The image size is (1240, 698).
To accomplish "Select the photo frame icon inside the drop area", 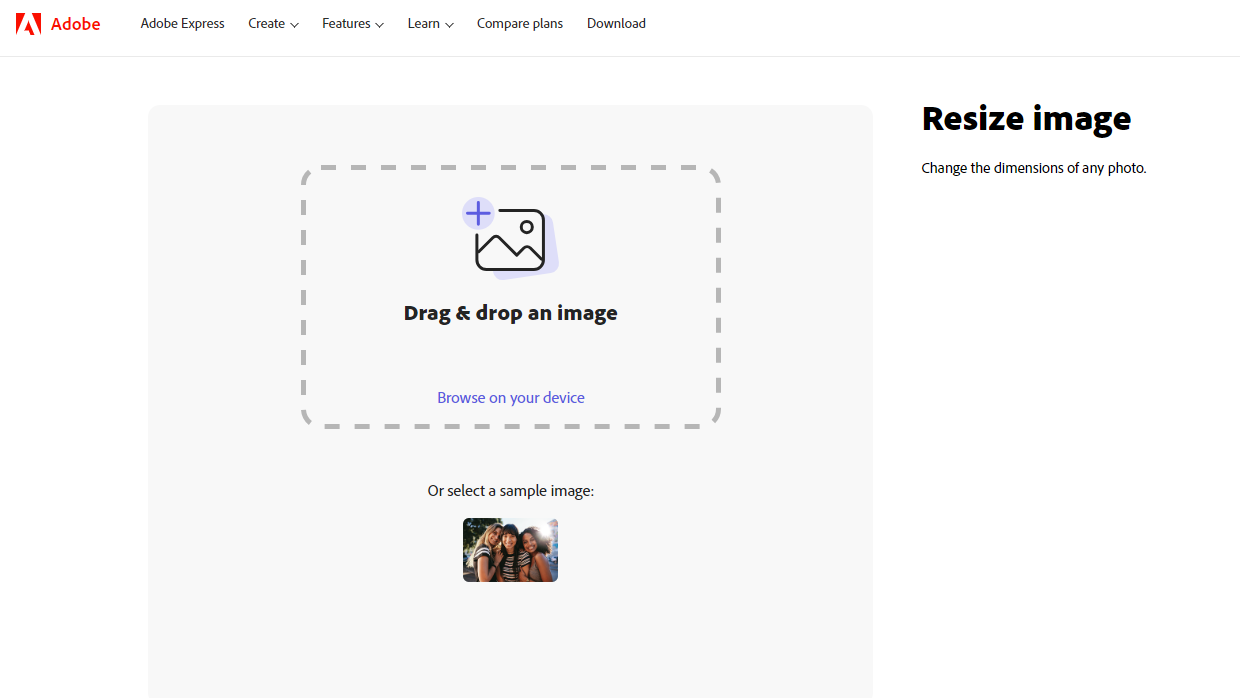I will coord(513,242).
